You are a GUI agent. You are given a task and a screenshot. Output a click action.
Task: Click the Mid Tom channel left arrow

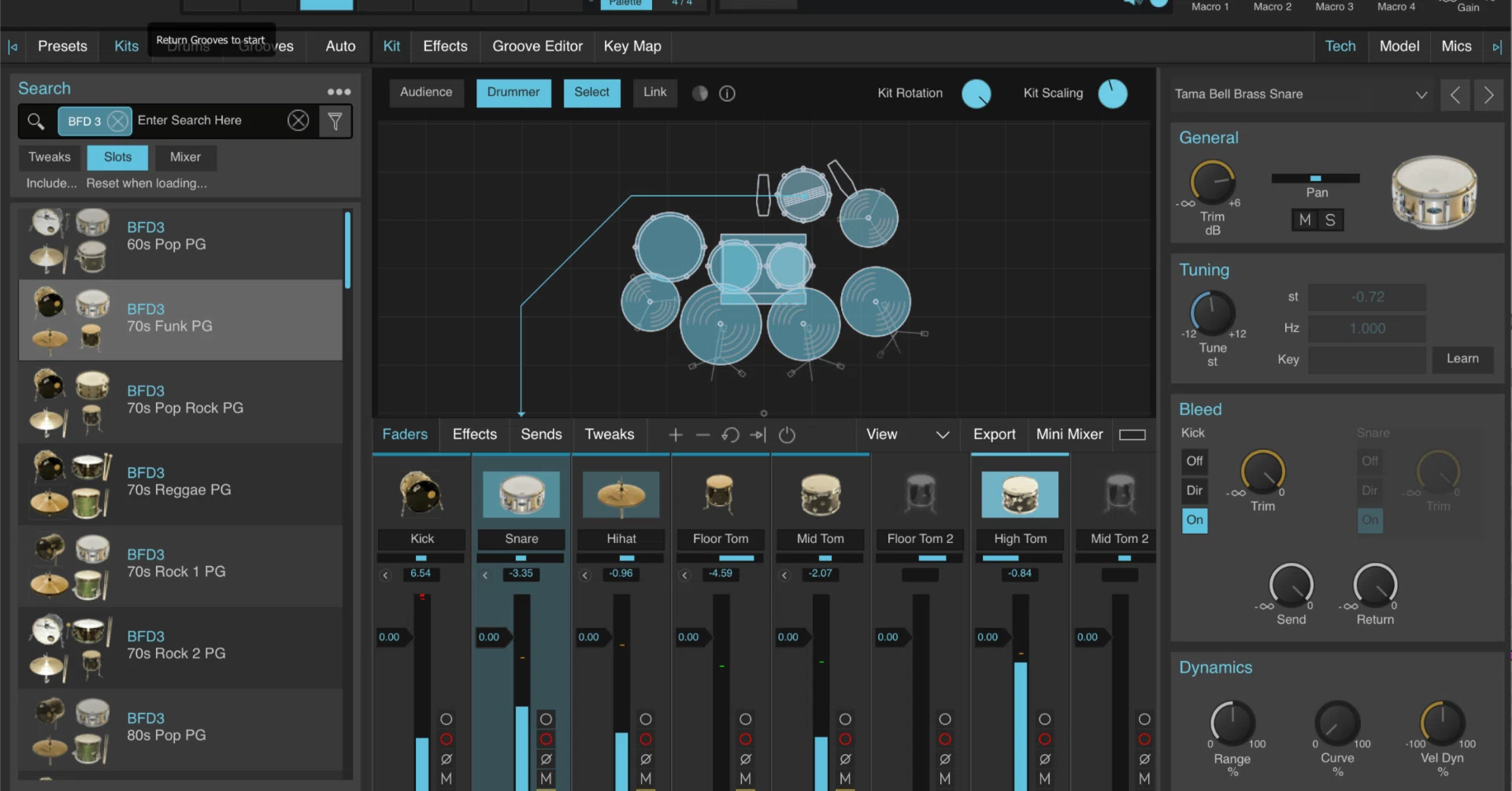tap(784, 575)
